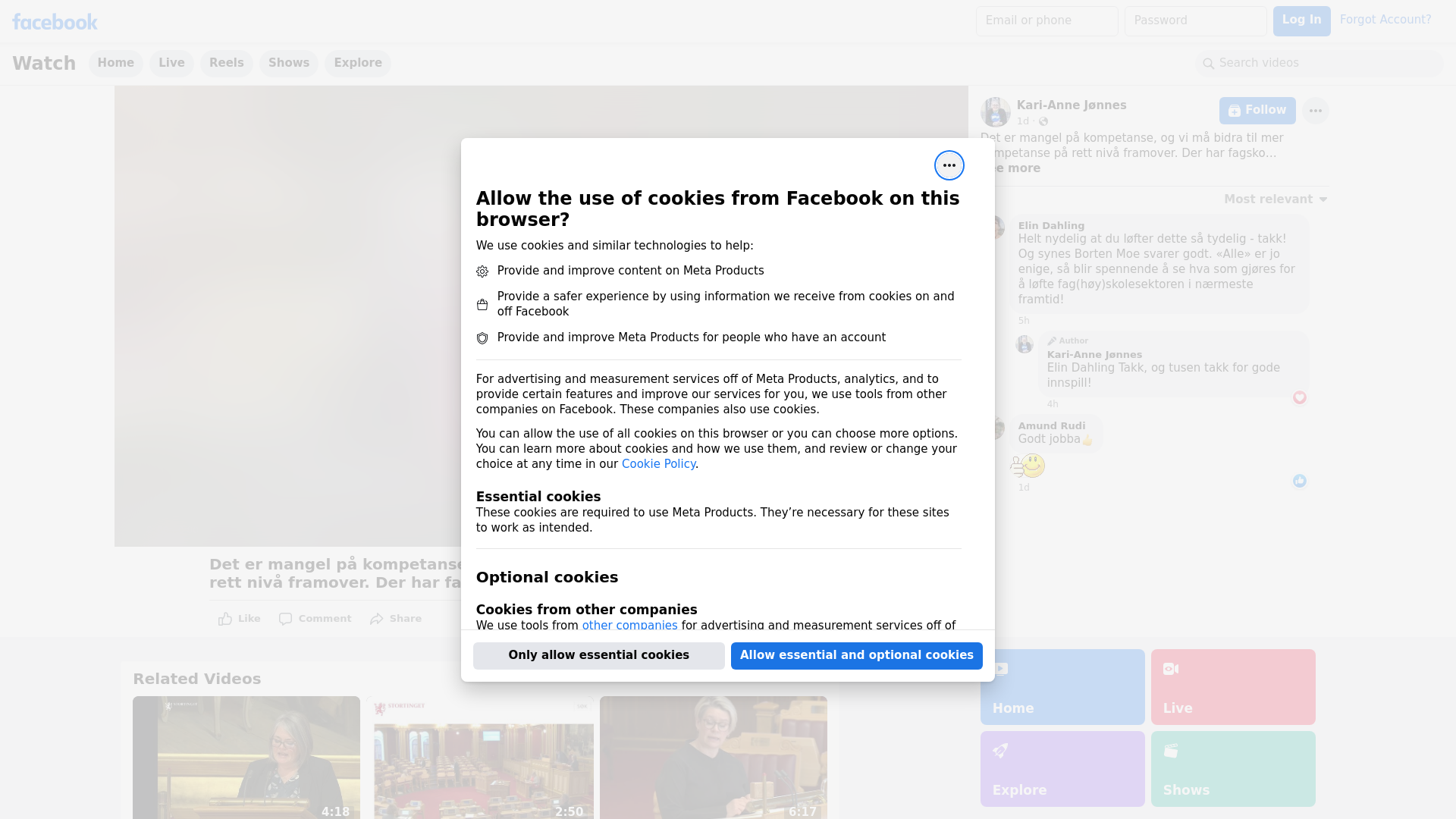Expand the Most relevant comment sorting
Image resolution: width=1456 pixels, height=819 pixels.
click(x=1276, y=199)
